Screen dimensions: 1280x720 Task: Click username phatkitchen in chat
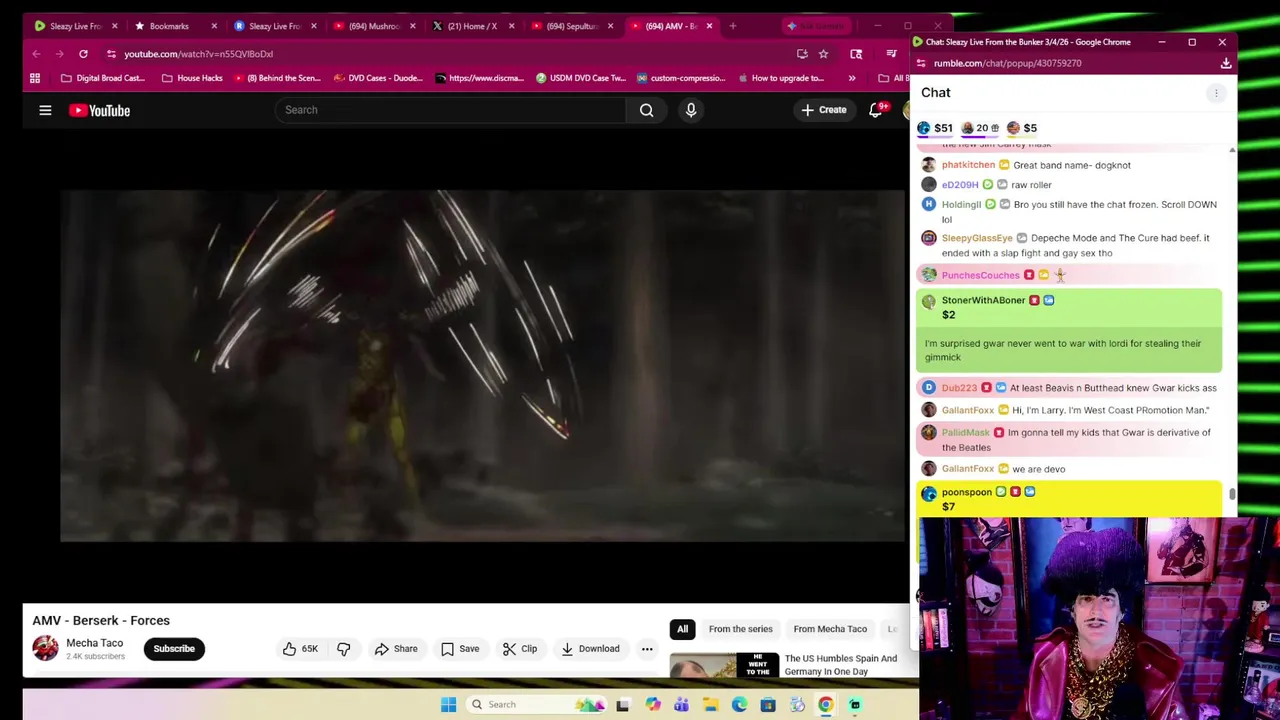968,165
